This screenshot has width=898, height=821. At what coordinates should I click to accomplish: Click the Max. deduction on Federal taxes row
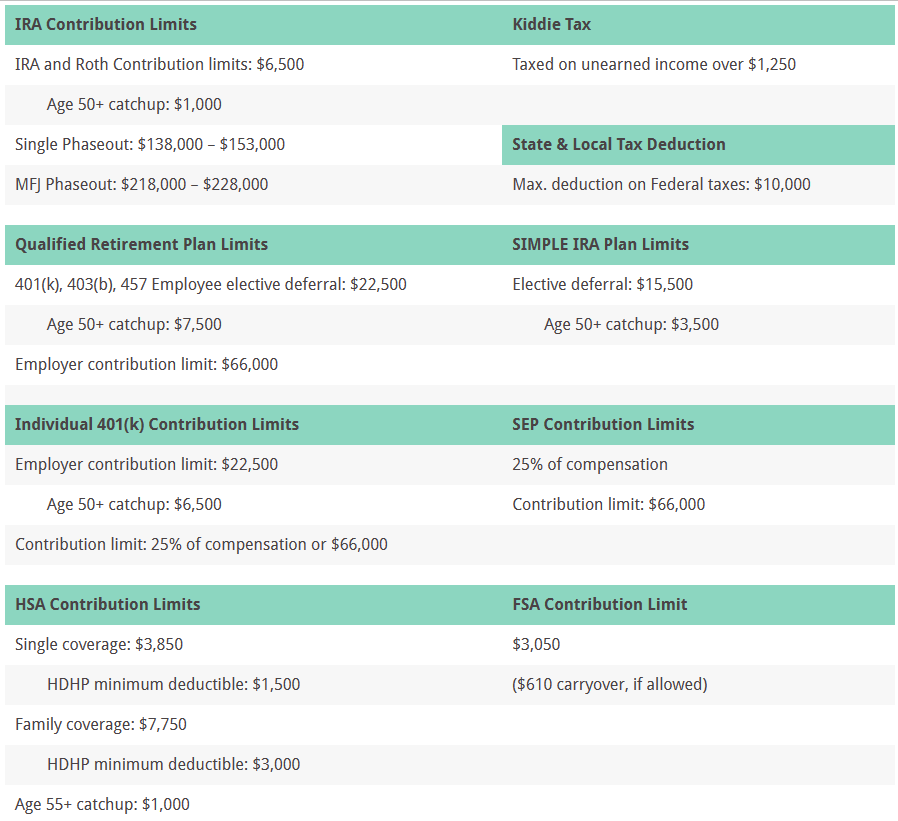point(661,184)
